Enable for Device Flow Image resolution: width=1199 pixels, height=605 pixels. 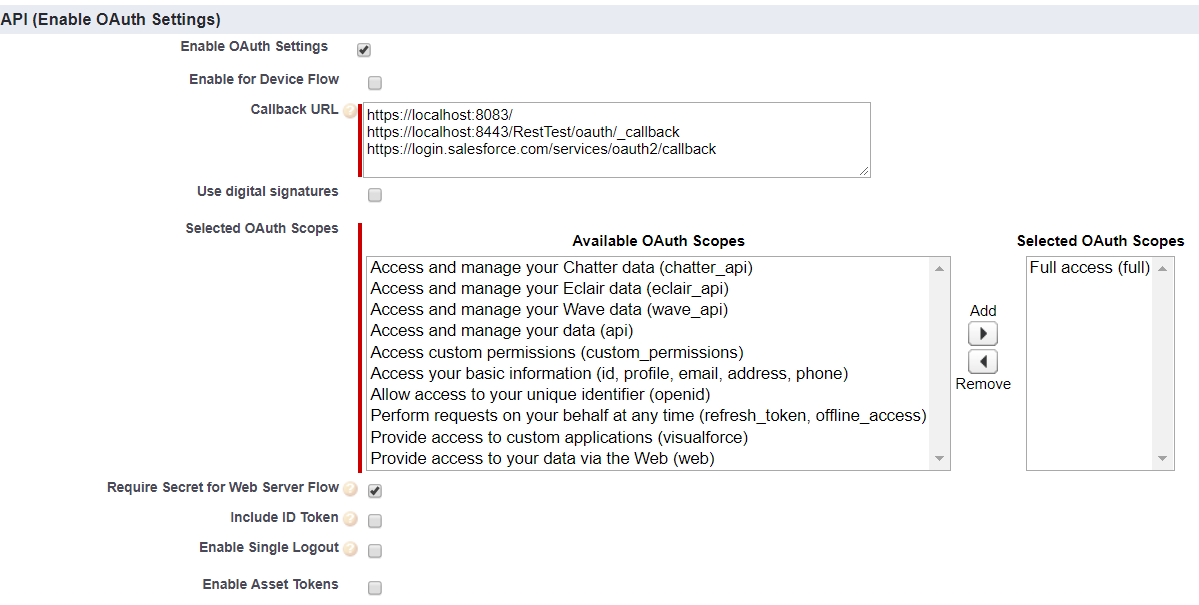[374, 82]
